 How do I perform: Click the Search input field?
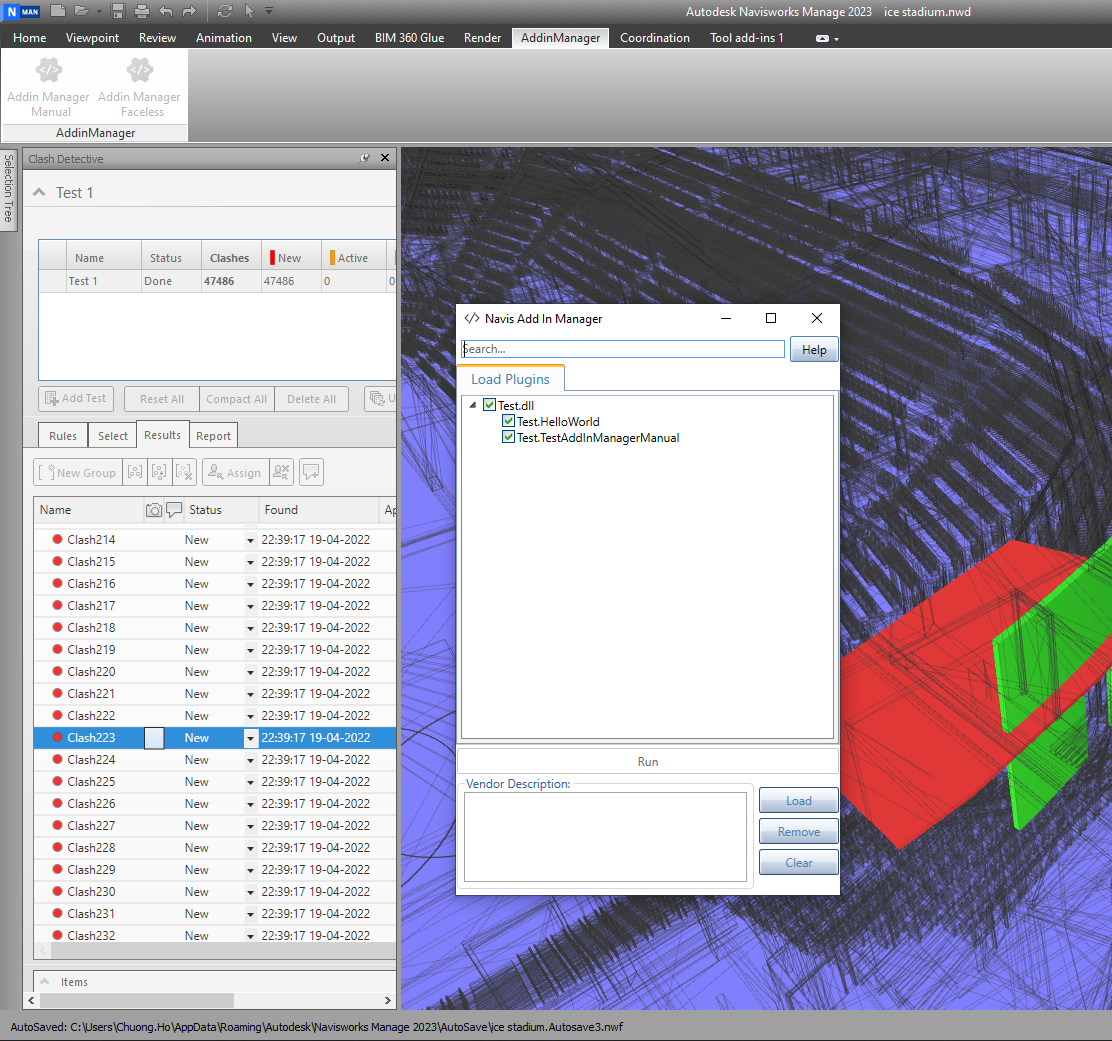tap(622, 349)
